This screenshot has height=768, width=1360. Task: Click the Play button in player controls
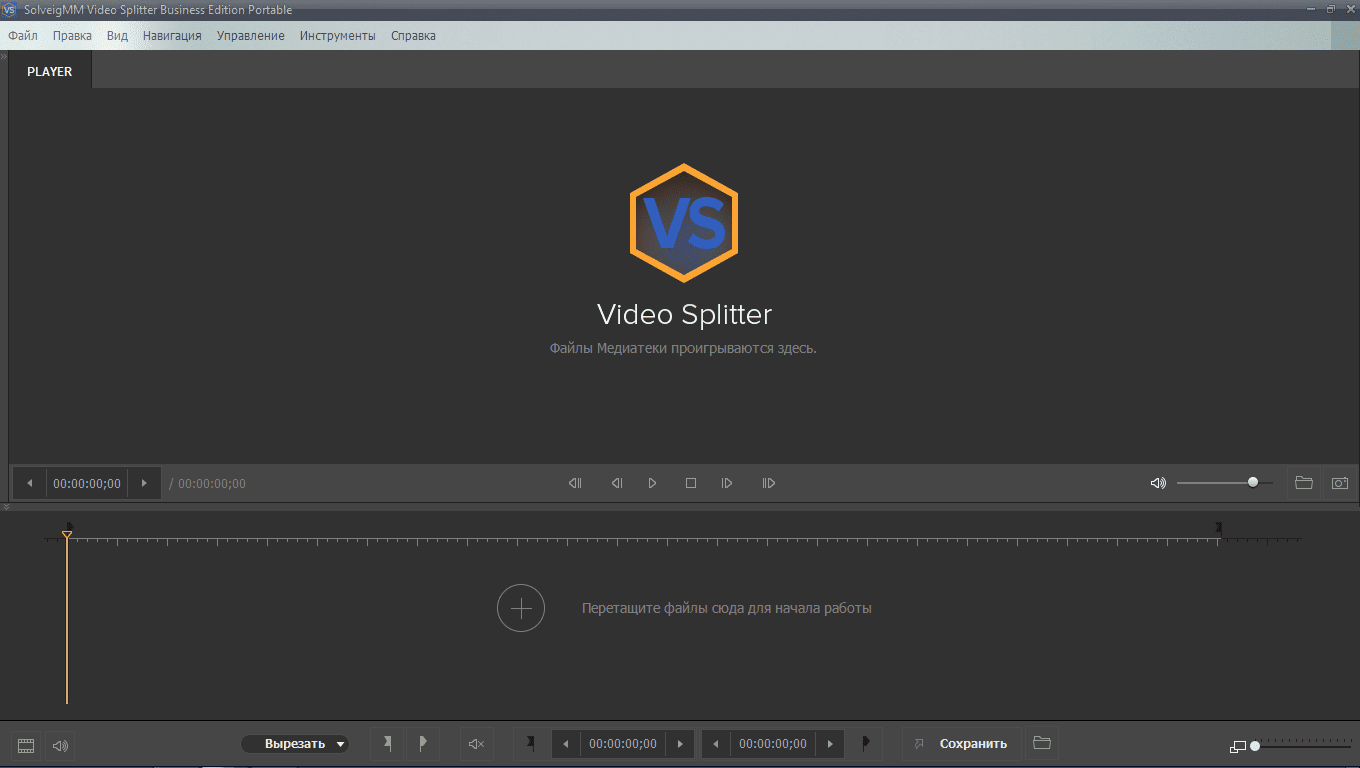[652, 483]
